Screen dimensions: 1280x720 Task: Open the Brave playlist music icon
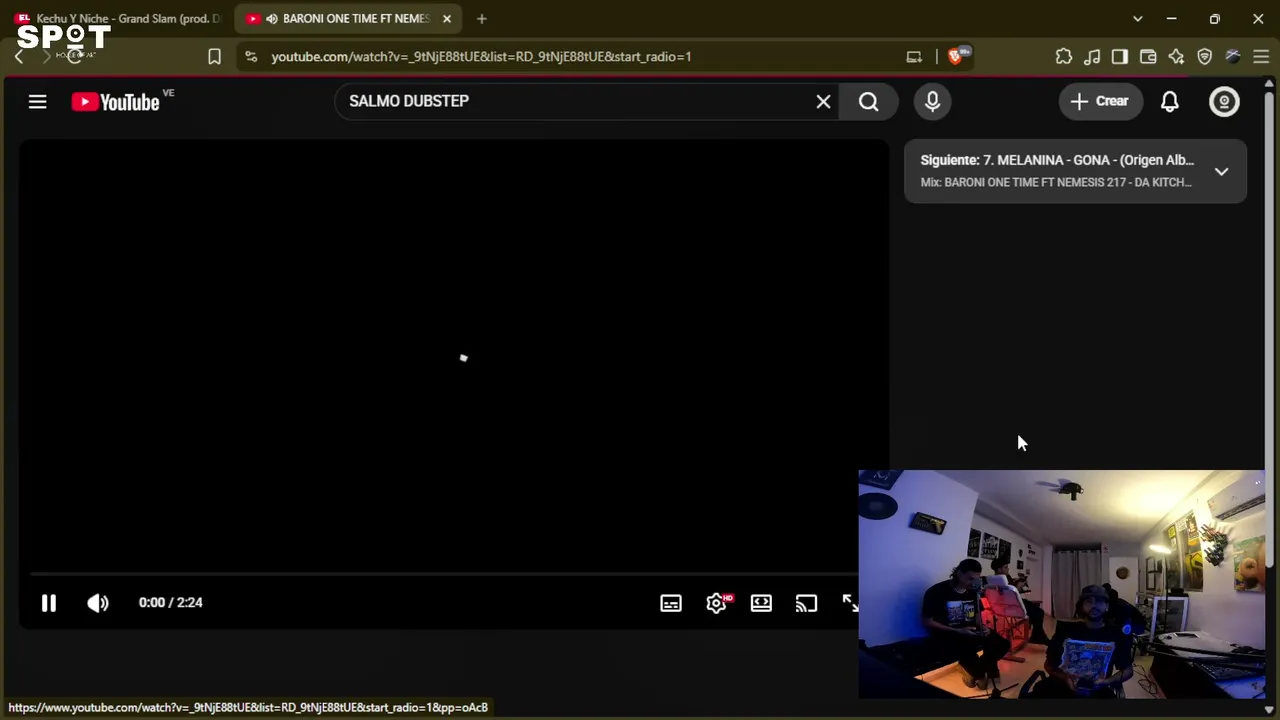(x=1092, y=57)
